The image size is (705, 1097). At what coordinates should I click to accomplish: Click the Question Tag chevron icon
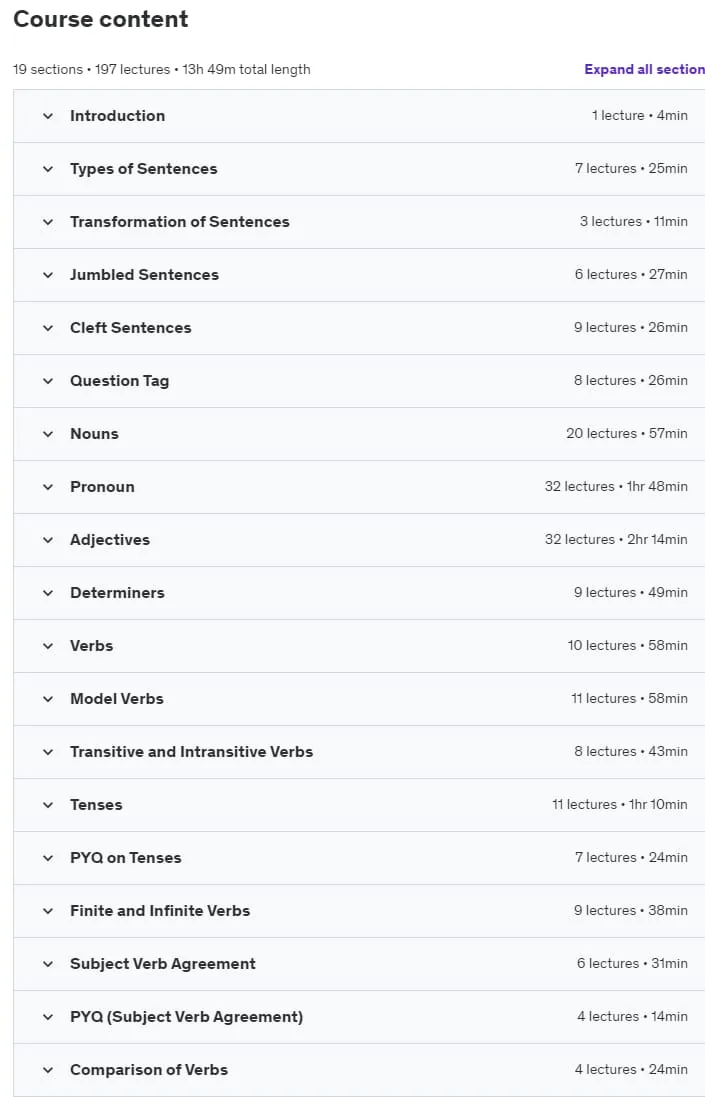click(48, 381)
